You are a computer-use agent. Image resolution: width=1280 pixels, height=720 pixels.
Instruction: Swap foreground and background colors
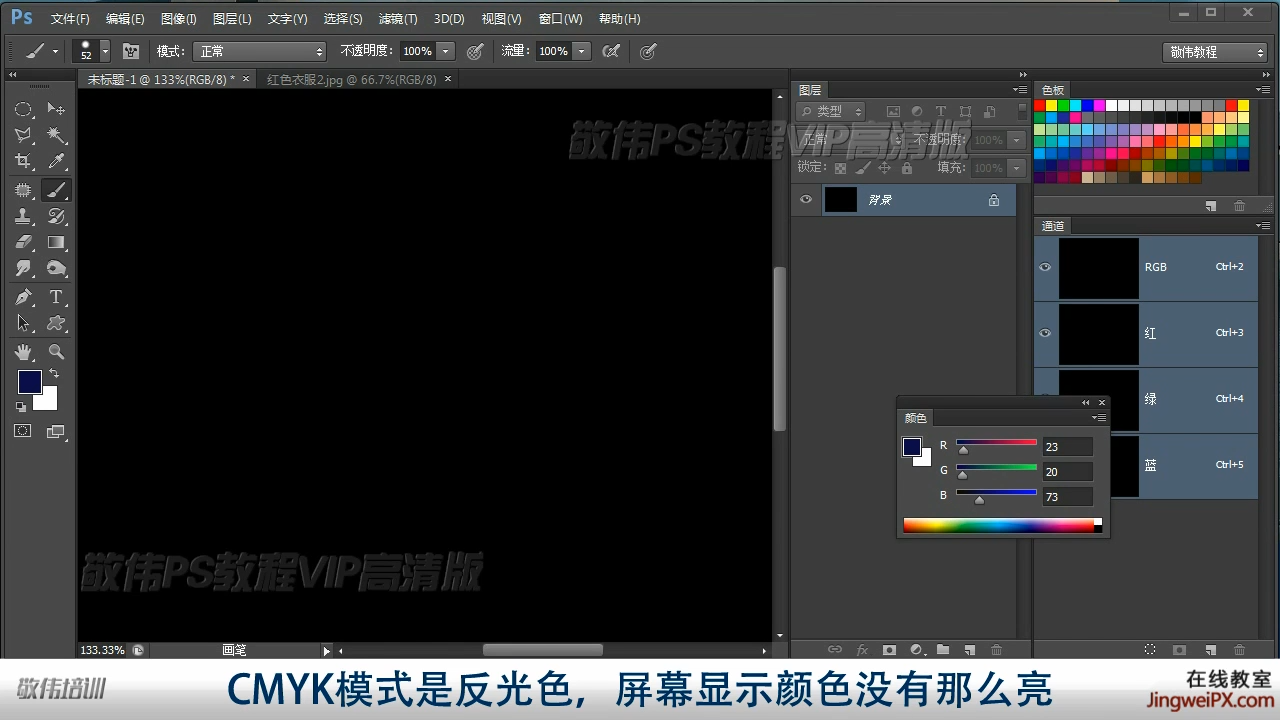point(54,374)
